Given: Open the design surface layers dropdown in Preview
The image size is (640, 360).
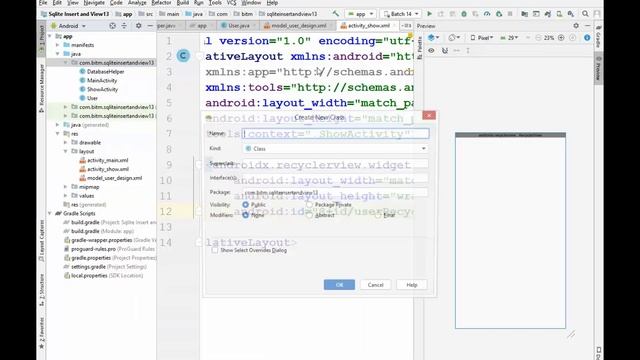Looking at the screenshot, I should click(x=433, y=38).
